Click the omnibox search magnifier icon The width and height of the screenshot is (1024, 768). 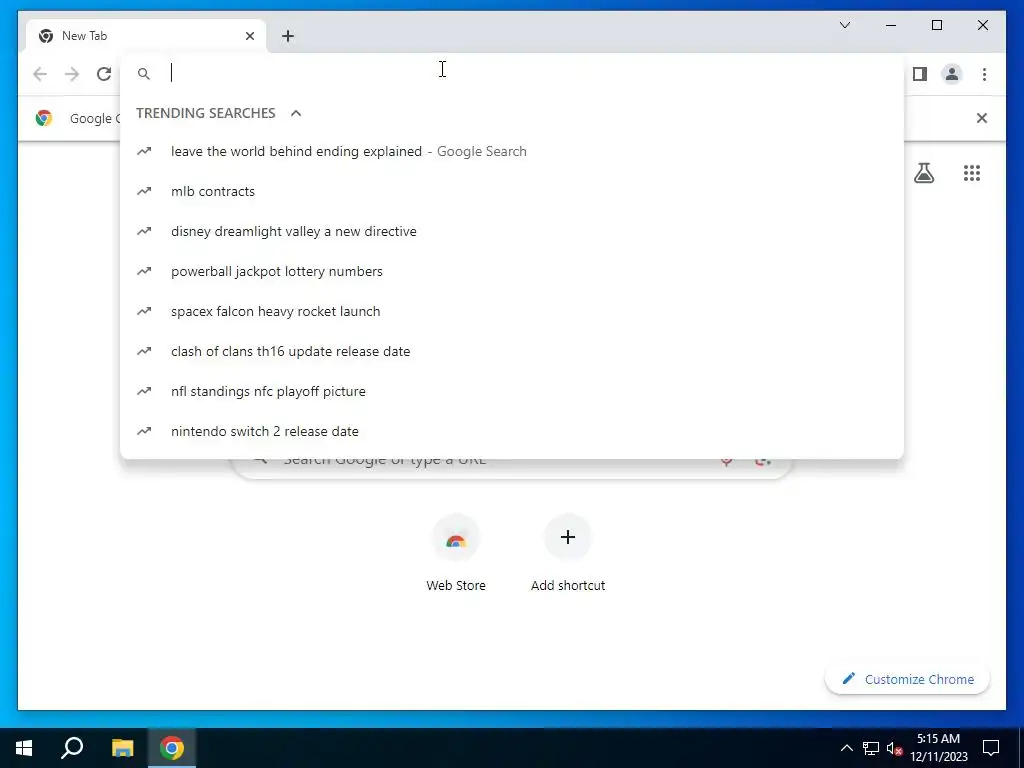tap(144, 74)
